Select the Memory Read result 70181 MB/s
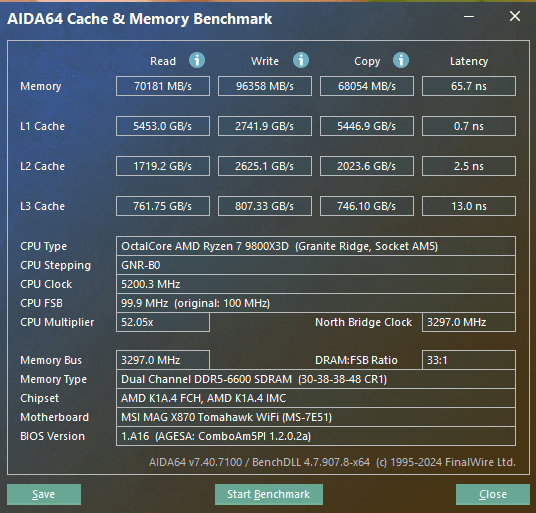This screenshot has width=536, height=513. (163, 86)
